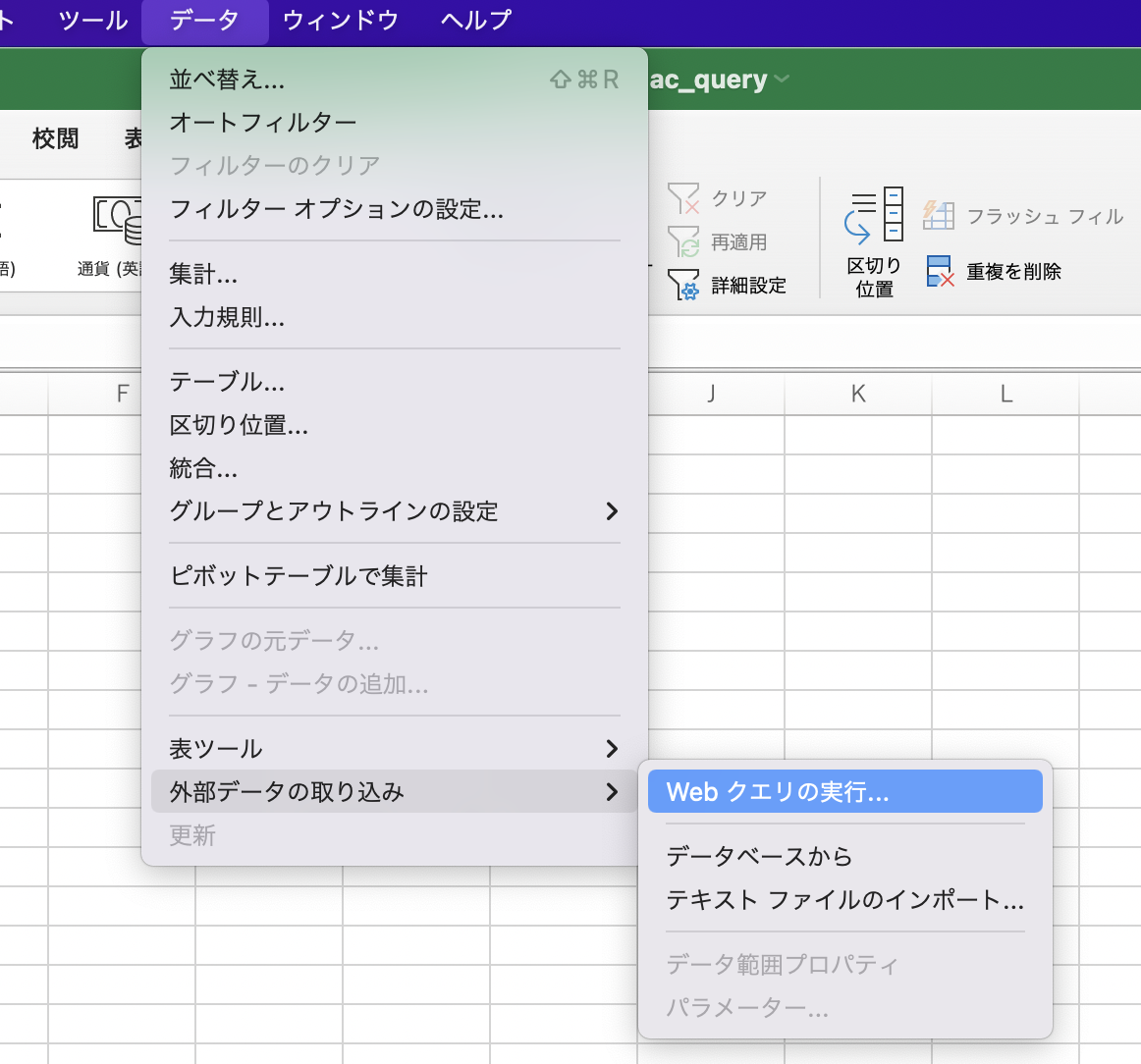Viewport: 1141px width, 1064px height.
Task: Click the クリア filter icon in ribbon
Action: point(683,198)
